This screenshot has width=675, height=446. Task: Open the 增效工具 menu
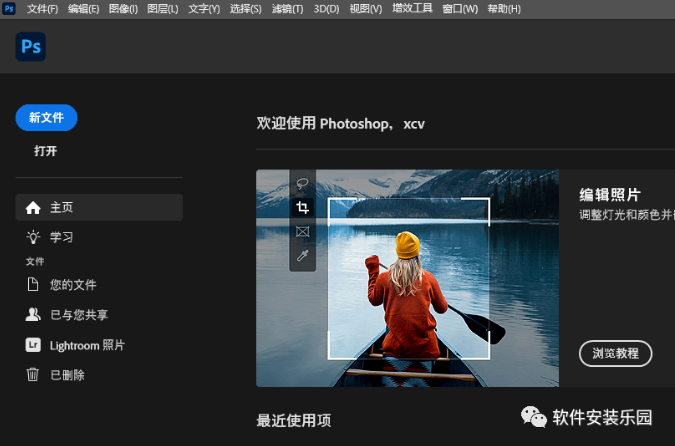(x=413, y=9)
